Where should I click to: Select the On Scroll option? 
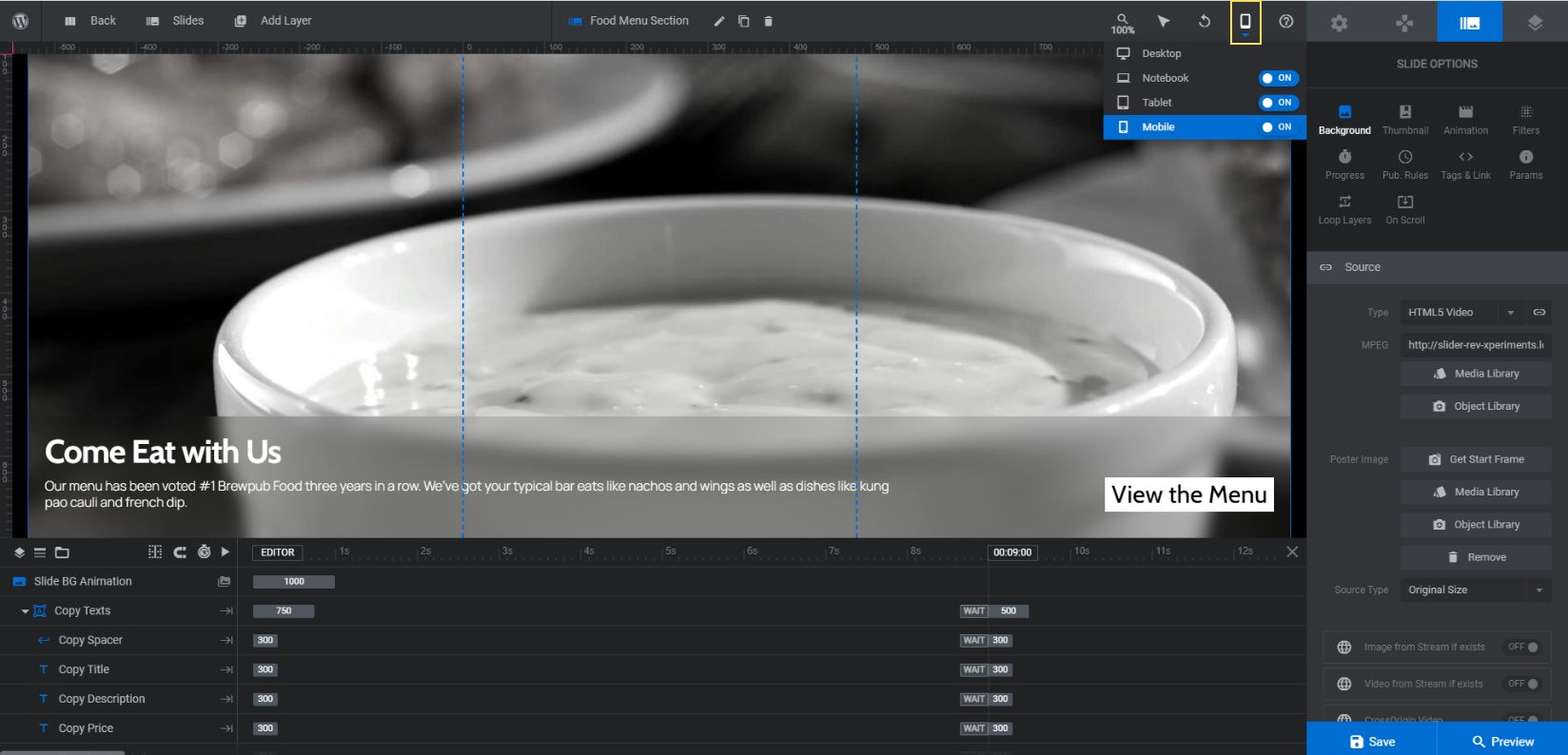tap(1405, 209)
